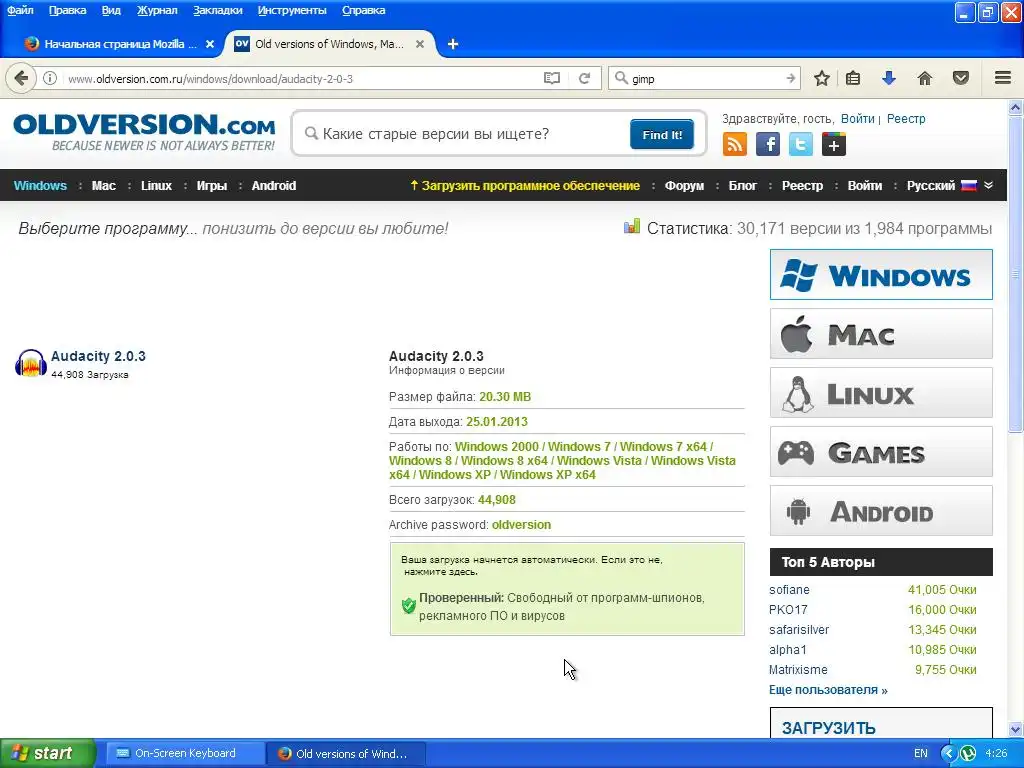Image resolution: width=1024 pixels, height=768 pixels.
Task: Save page to Pocket icon
Action: tap(961, 78)
